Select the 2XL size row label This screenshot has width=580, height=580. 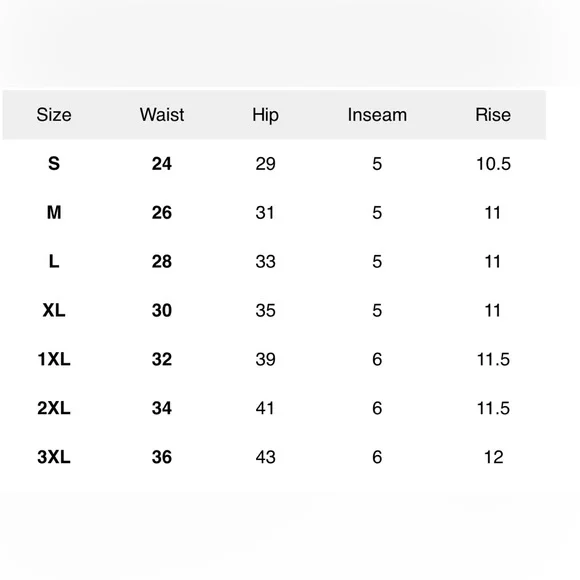[54, 408]
